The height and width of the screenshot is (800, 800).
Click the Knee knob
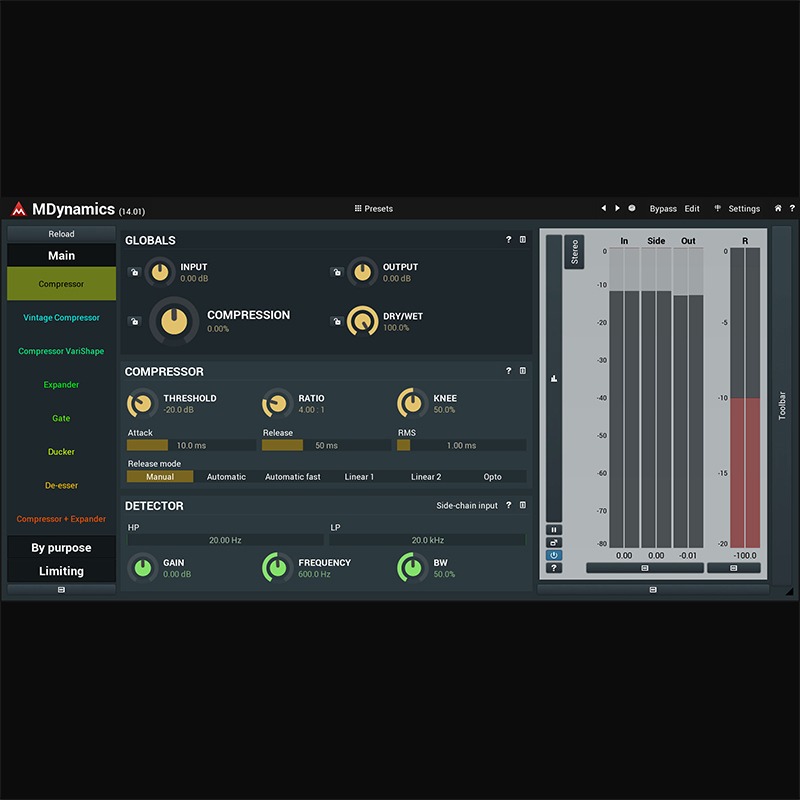(x=412, y=404)
